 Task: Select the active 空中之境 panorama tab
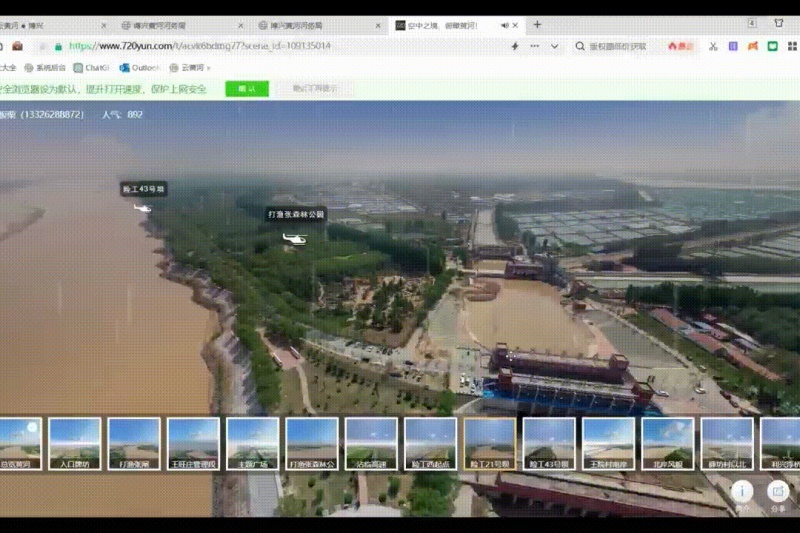point(440,25)
